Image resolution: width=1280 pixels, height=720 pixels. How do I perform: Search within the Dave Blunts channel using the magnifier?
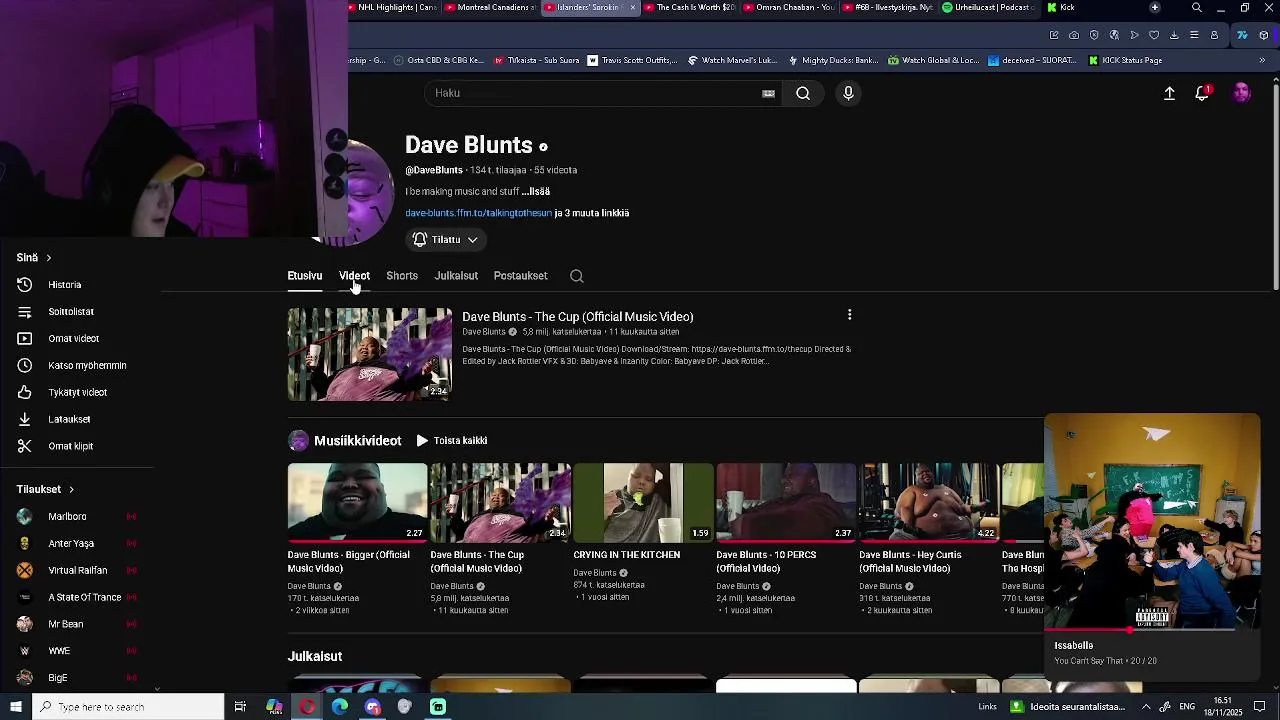tap(577, 276)
